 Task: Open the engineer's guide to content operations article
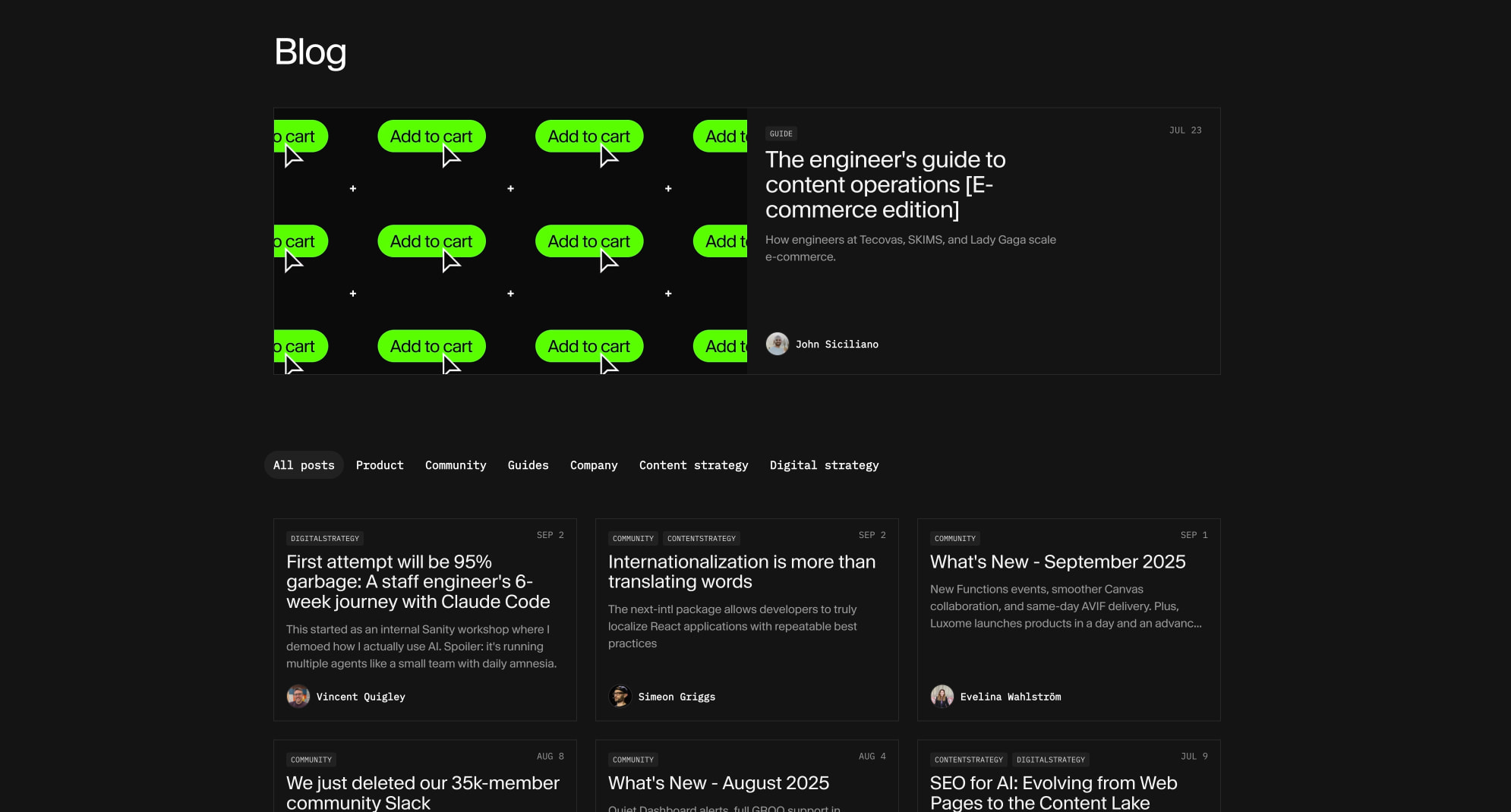(885, 184)
